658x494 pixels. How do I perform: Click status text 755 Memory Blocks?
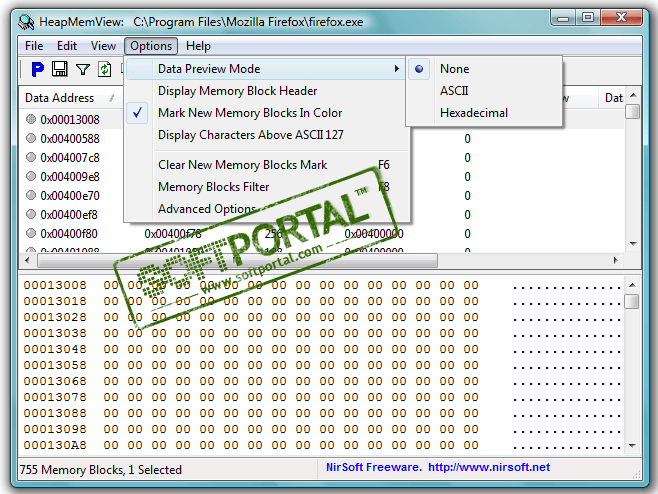pyautogui.click(x=72, y=469)
